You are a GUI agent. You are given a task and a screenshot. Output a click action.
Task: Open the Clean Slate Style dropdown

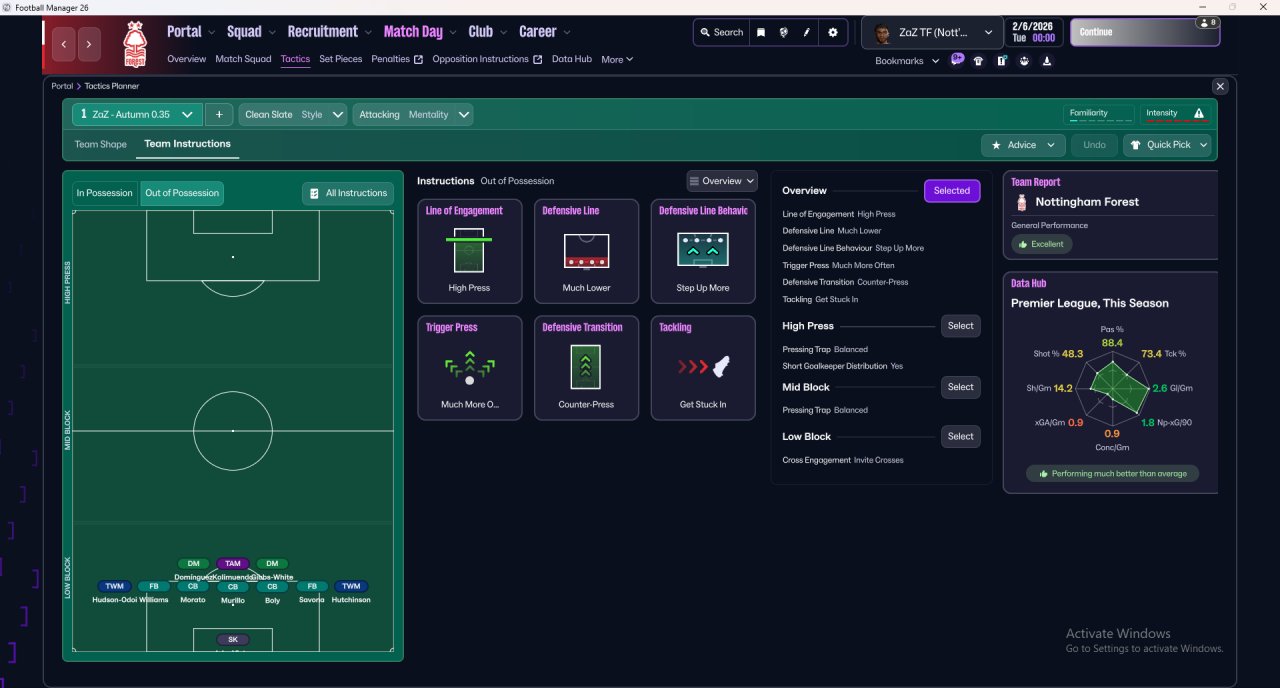coord(293,115)
